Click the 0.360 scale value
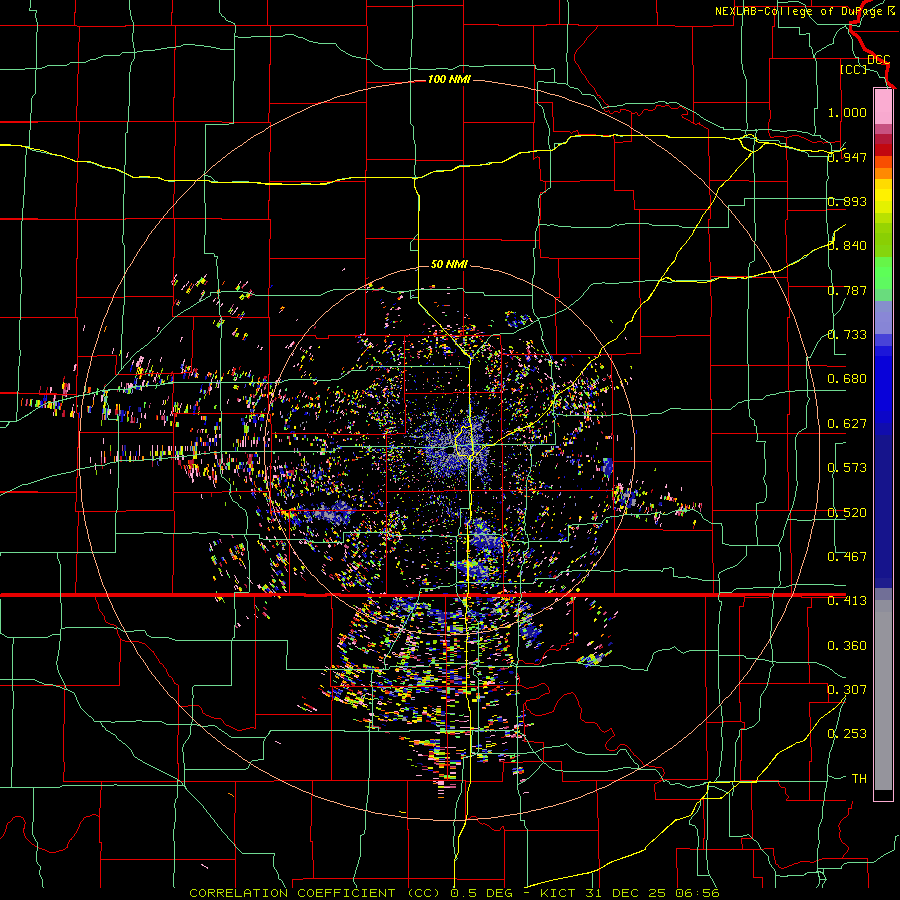The height and width of the screenshot is (900, 900). tap(847, 646)
